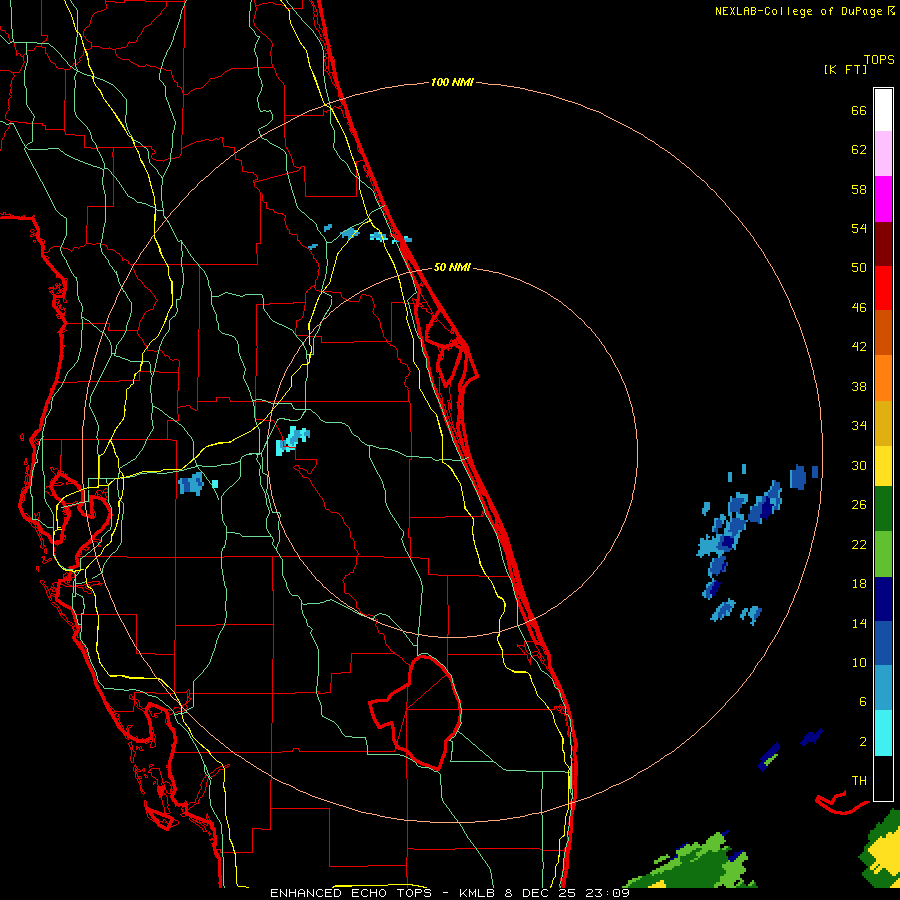Click the black TH threshold legend swatch
Screen dimensions: 900x900
point(883,778)
